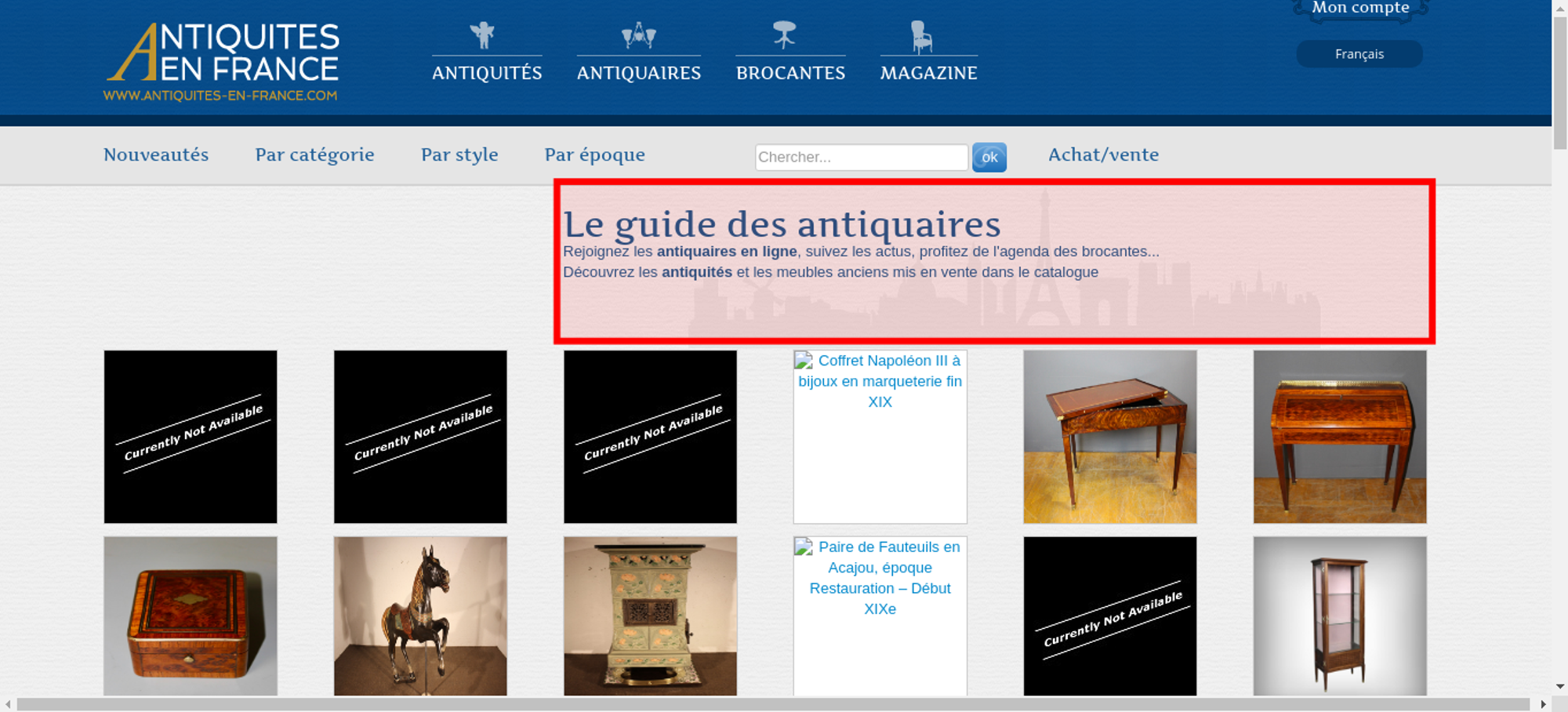Go to the Nouveautés section
This screenshot has width=1568, height=712.
click(x=156, y=155)
